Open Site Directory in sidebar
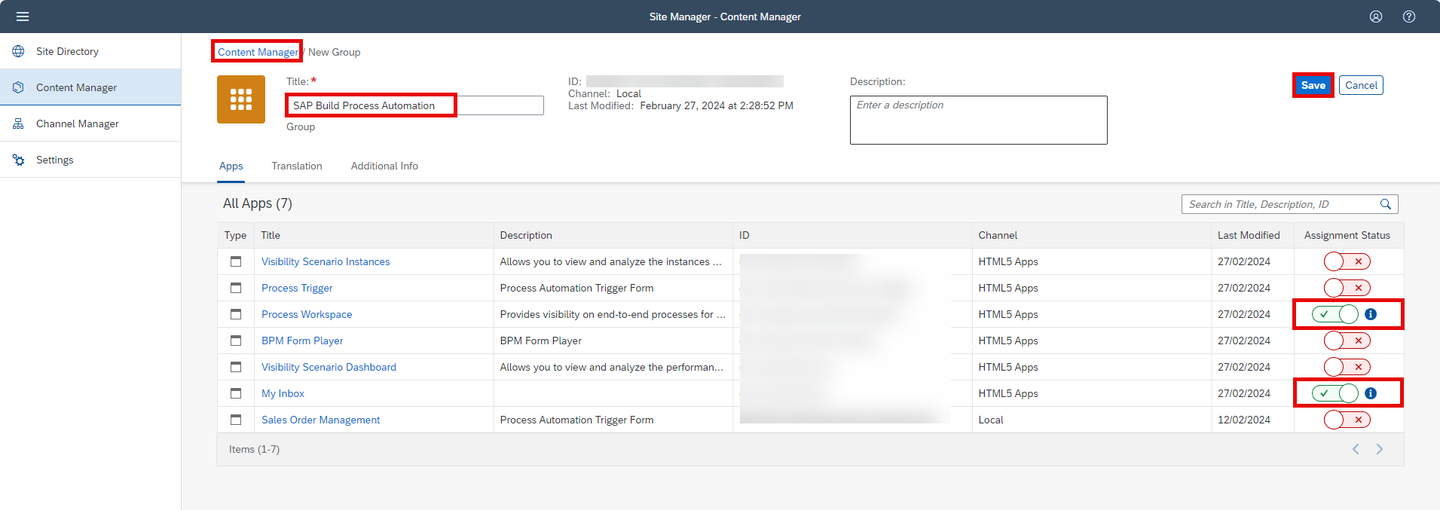 click(x=90, y=51)
